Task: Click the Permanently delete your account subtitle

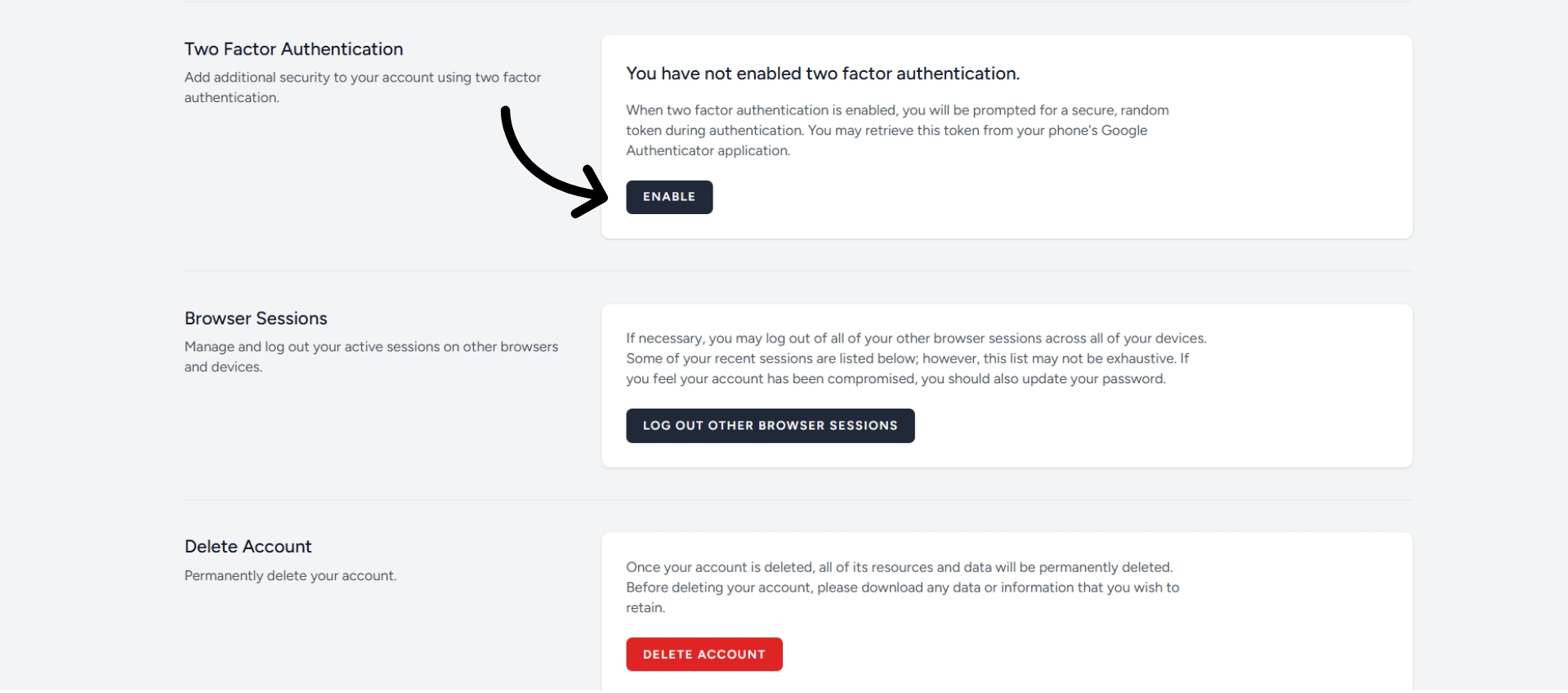Action: (290, 575)
